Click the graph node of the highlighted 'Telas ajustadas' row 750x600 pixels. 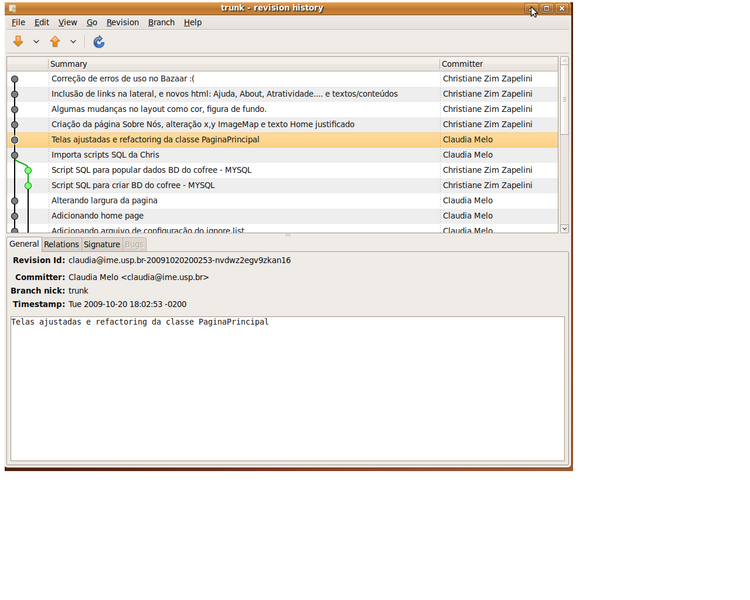15,140
